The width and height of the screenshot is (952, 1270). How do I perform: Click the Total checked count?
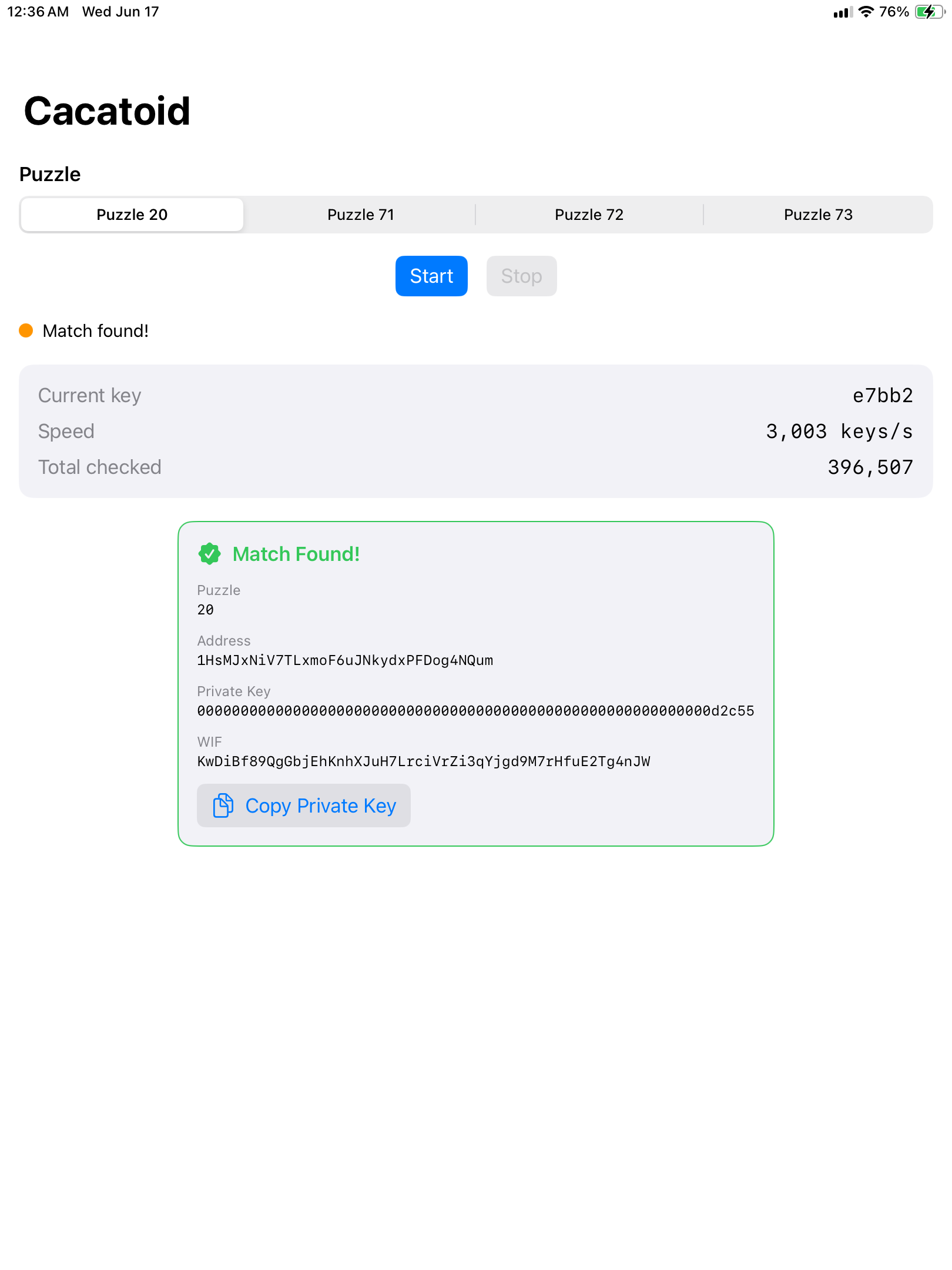(x=870, y=467)
